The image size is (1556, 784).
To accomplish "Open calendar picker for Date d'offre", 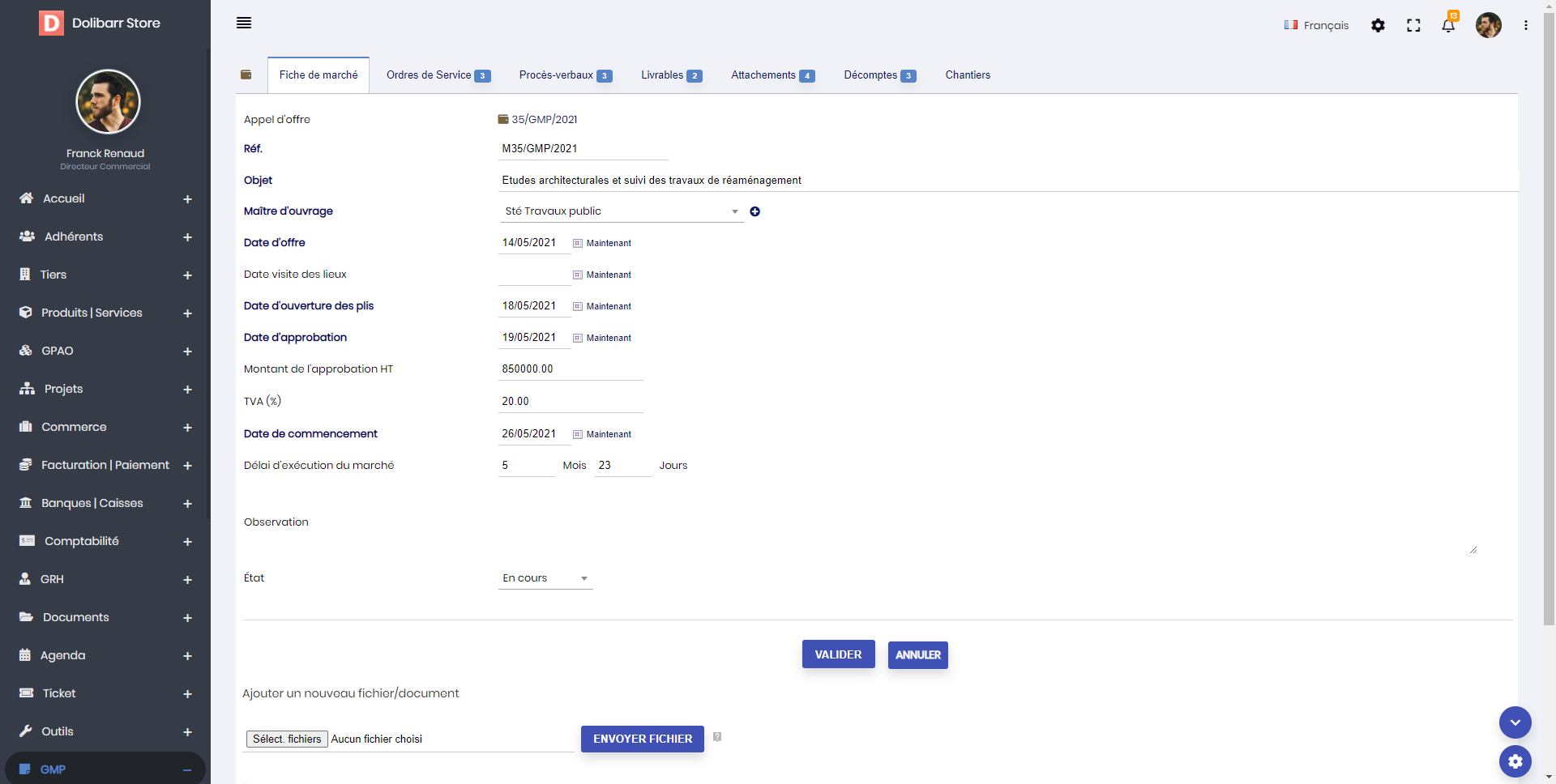I will click(x=578, y=243).
